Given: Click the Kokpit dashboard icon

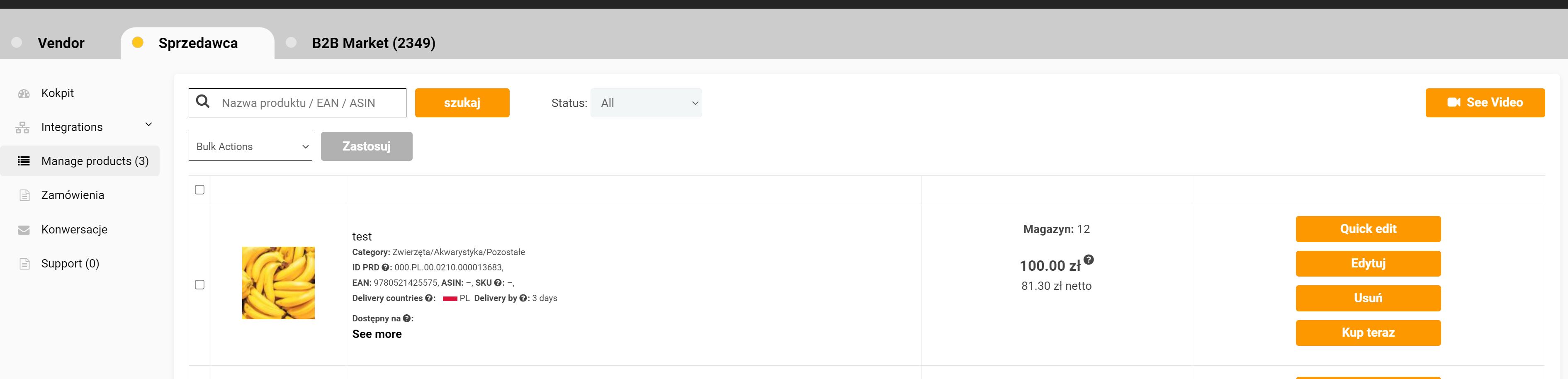Looking at the screenshot, I should [24, 94].
